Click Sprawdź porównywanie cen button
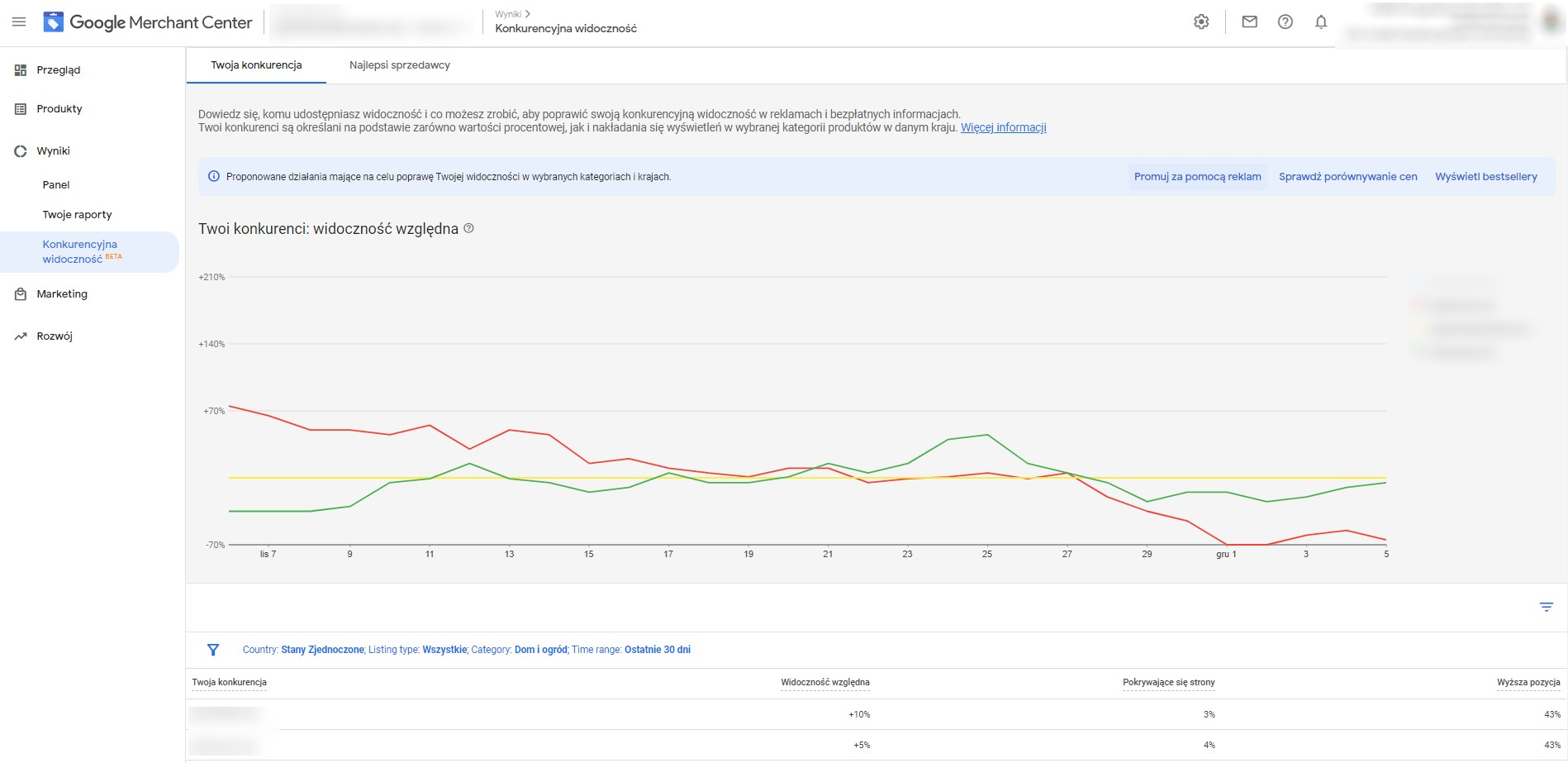 click(1347, 177)
